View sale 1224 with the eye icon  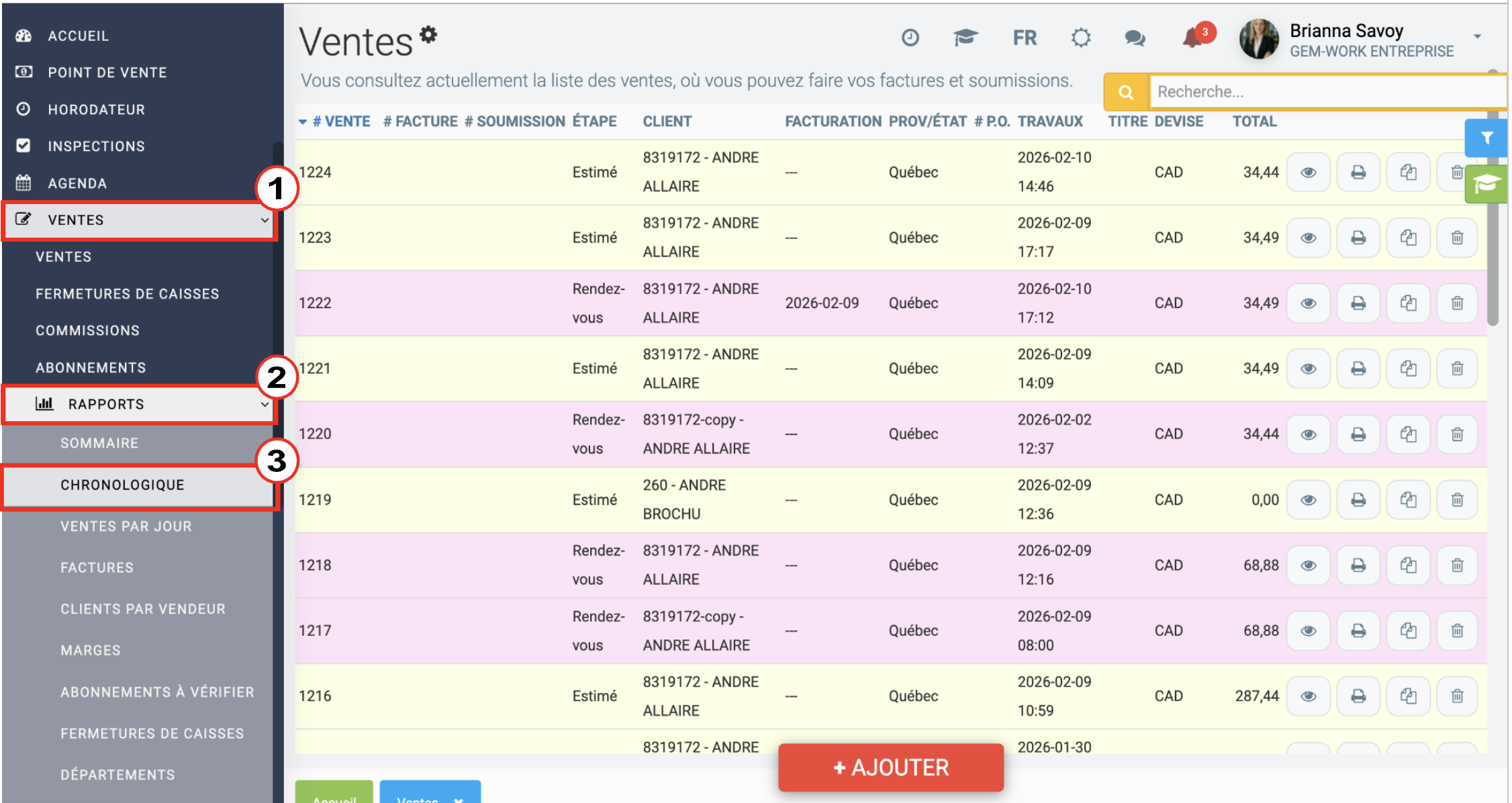coord(1308,173)
